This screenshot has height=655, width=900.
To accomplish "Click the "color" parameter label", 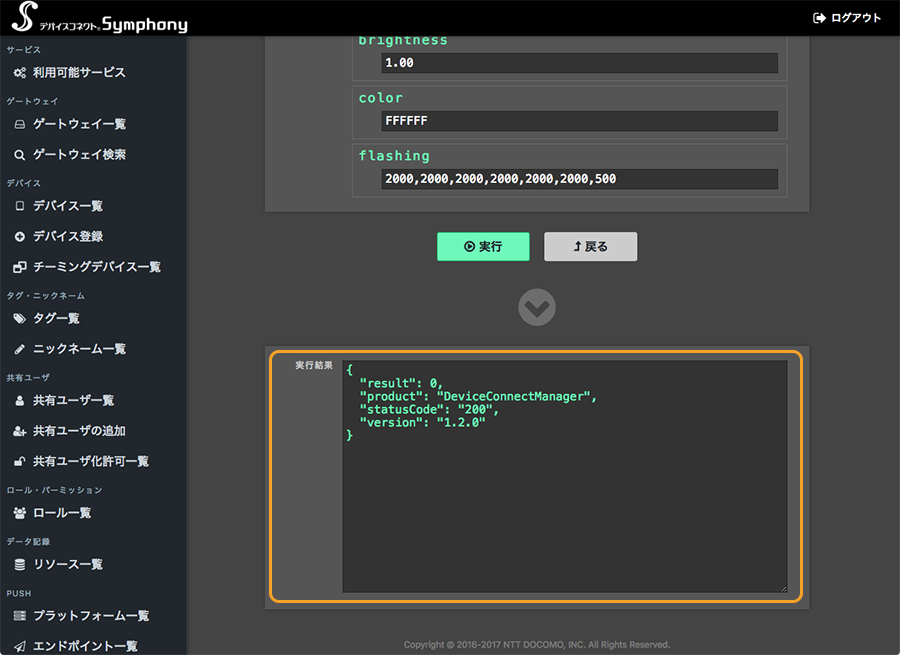I will pyautogui.click(x=381, y=98).
